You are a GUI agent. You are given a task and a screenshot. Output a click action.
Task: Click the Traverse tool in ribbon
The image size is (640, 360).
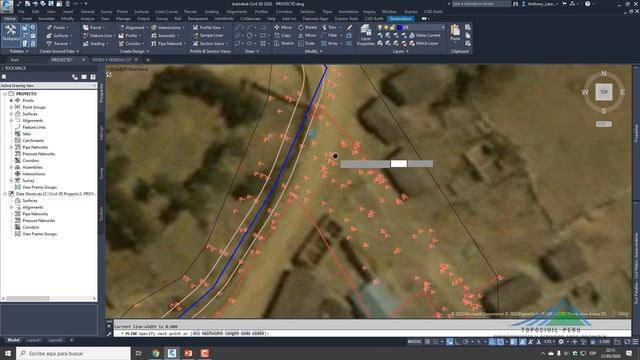(59, 43)
